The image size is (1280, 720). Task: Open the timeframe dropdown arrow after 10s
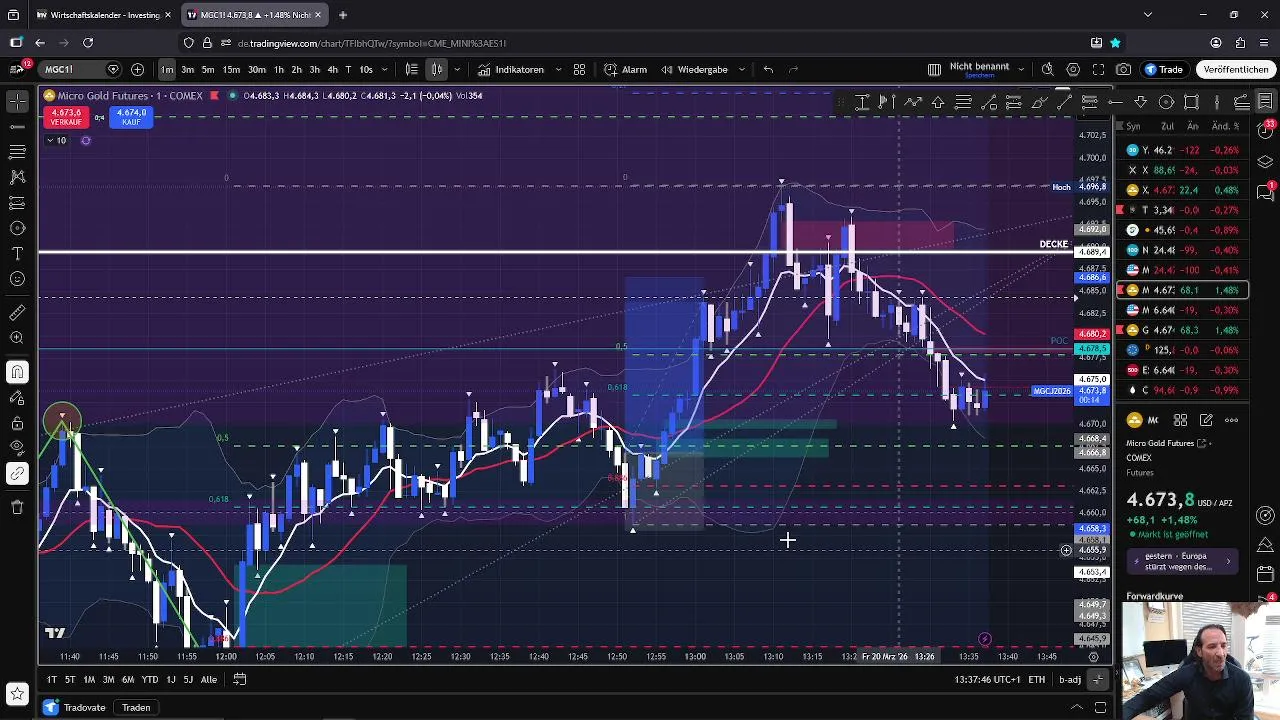tap(386, 69)
